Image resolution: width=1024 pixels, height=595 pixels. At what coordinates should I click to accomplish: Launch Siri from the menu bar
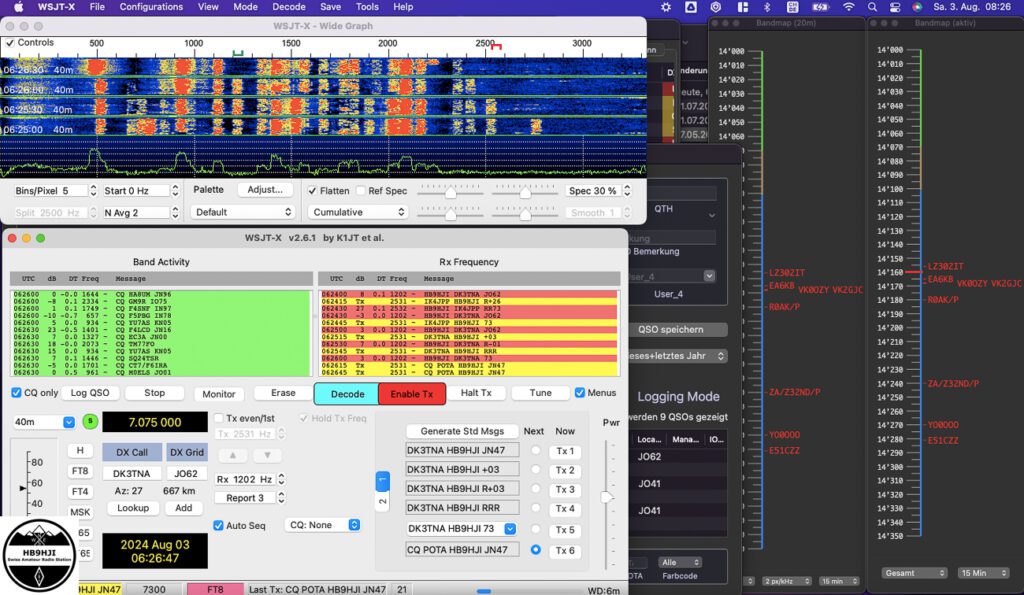(917, 7)
